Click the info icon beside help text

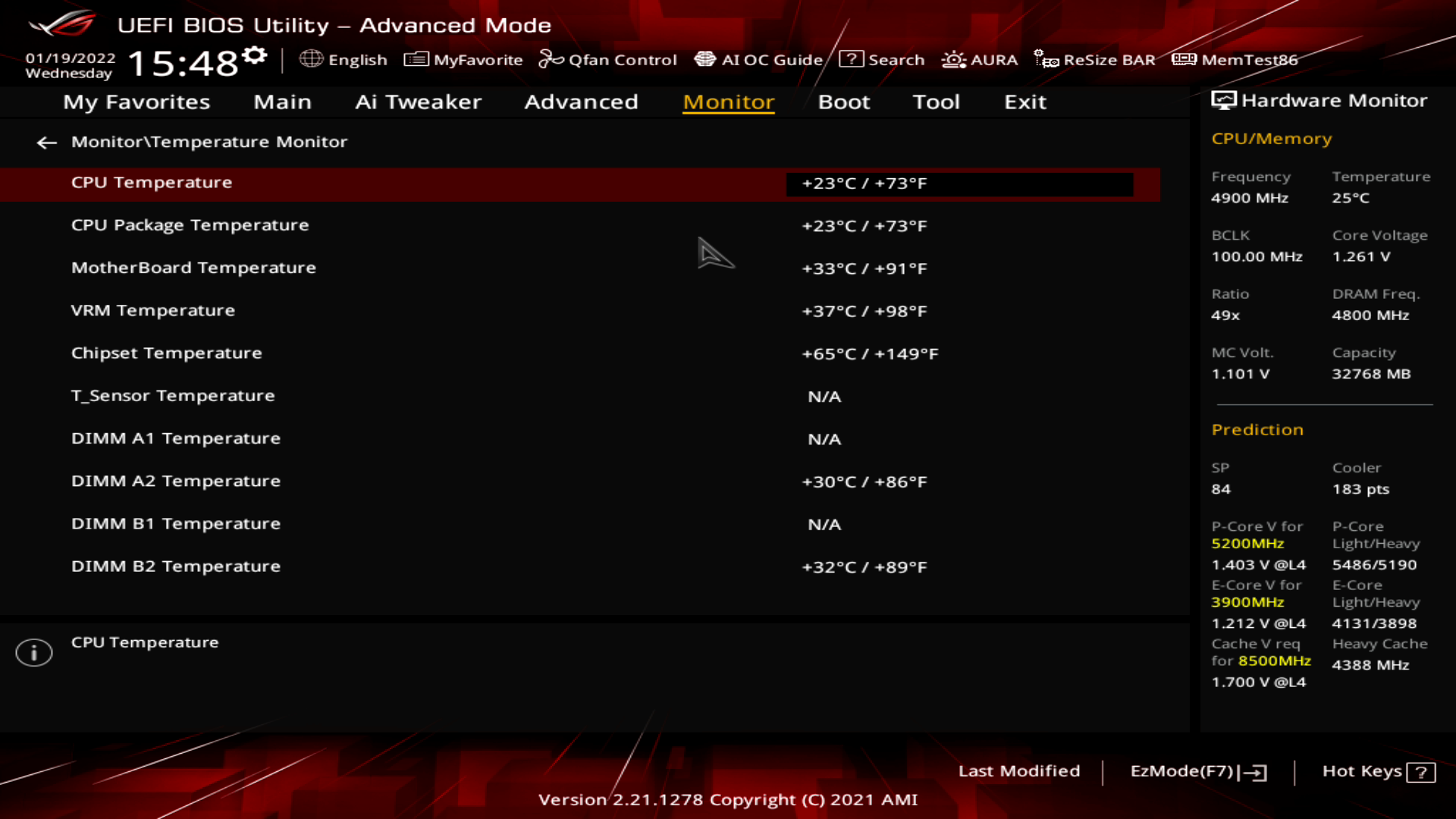[34, 652]
